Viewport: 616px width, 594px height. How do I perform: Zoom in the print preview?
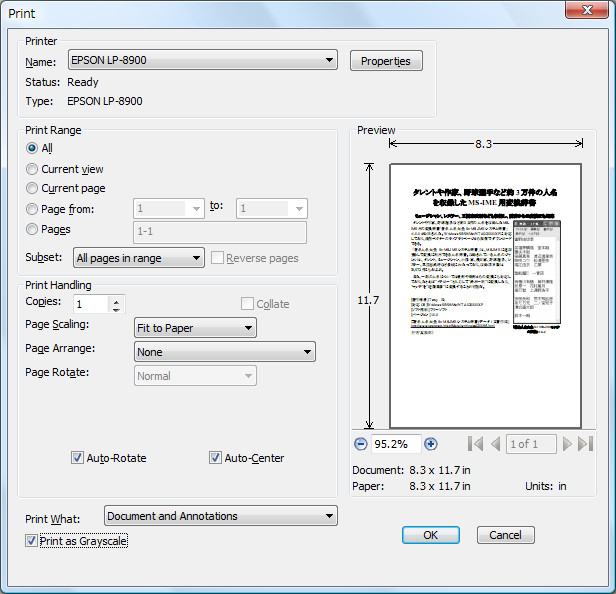(431, 444)
